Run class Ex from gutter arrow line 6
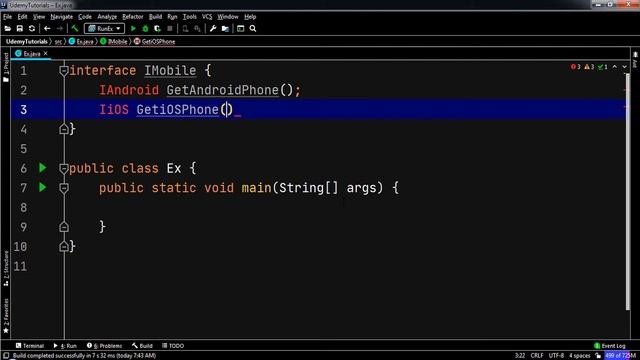Image resolution: width=640 pixels, height=360 pixels. tap(42, 168)
